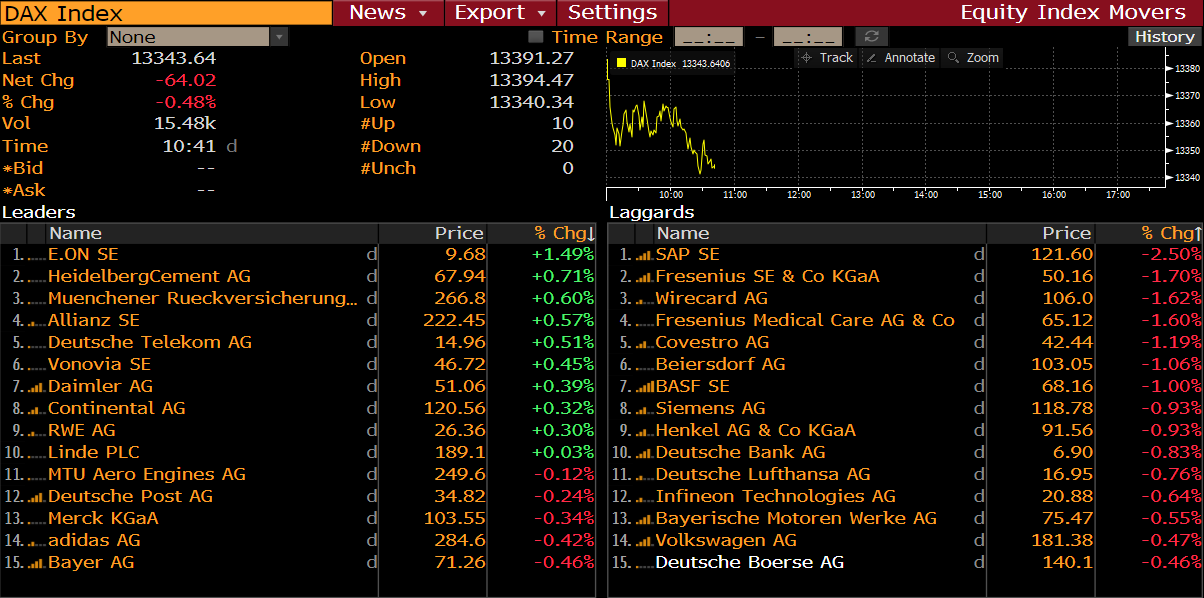
Task: Click the volume bar icon beside RWE AG
Action: pyautogui.click(x=36, y=431)
